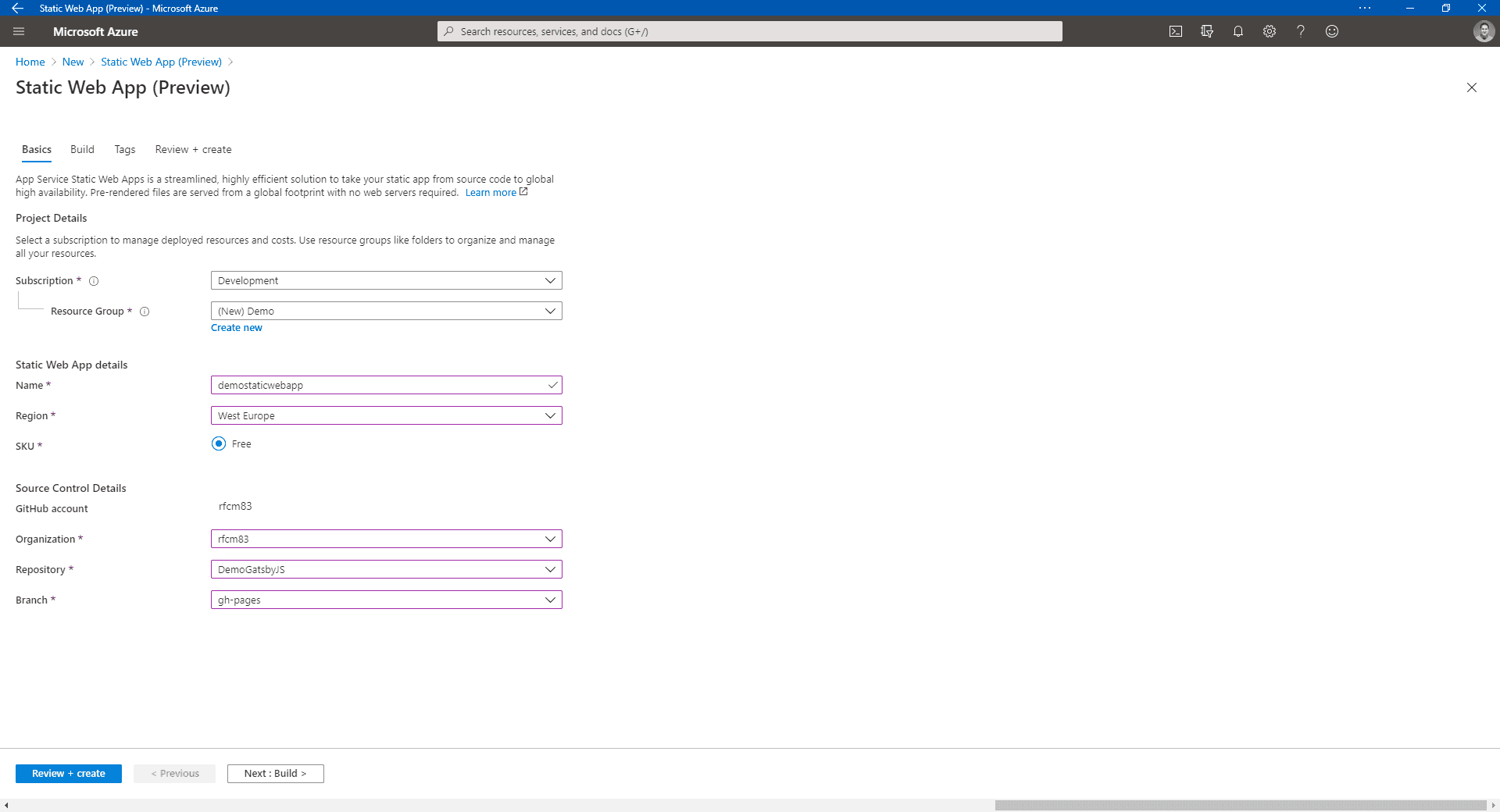
Task: Open the help question mark icon
Action: (1301, 31)
